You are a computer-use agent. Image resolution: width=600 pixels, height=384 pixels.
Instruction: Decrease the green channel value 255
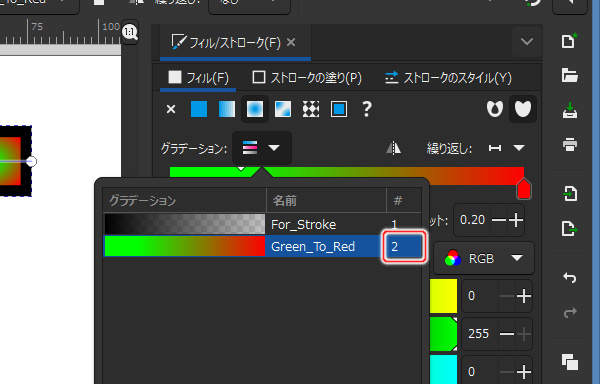pos(507,334)
